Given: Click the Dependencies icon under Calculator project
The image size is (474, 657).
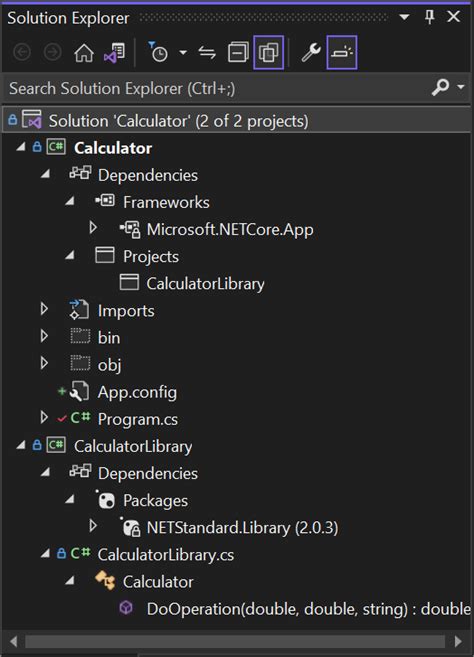Looking at the screenshot, I should click(x=80, y=173).
